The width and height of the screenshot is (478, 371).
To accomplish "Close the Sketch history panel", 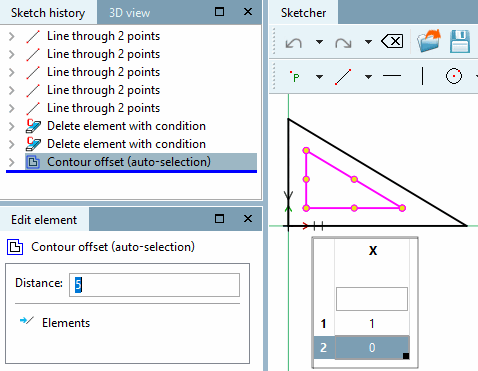I will pos(248,12).
